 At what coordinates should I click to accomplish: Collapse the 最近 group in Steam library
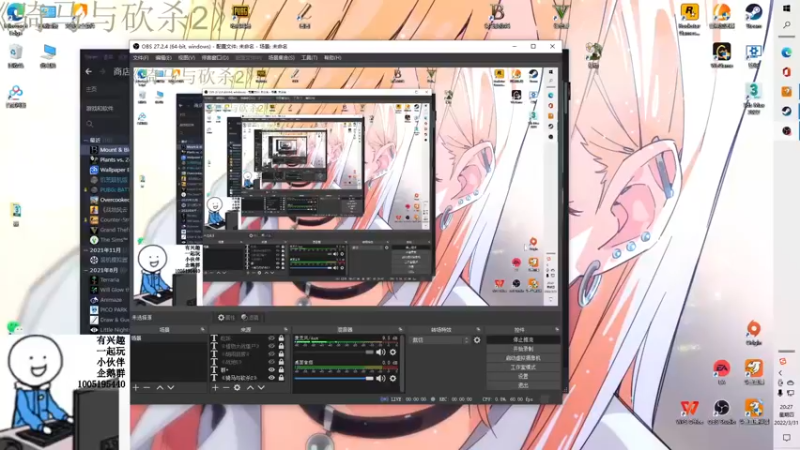pos(86,140)
